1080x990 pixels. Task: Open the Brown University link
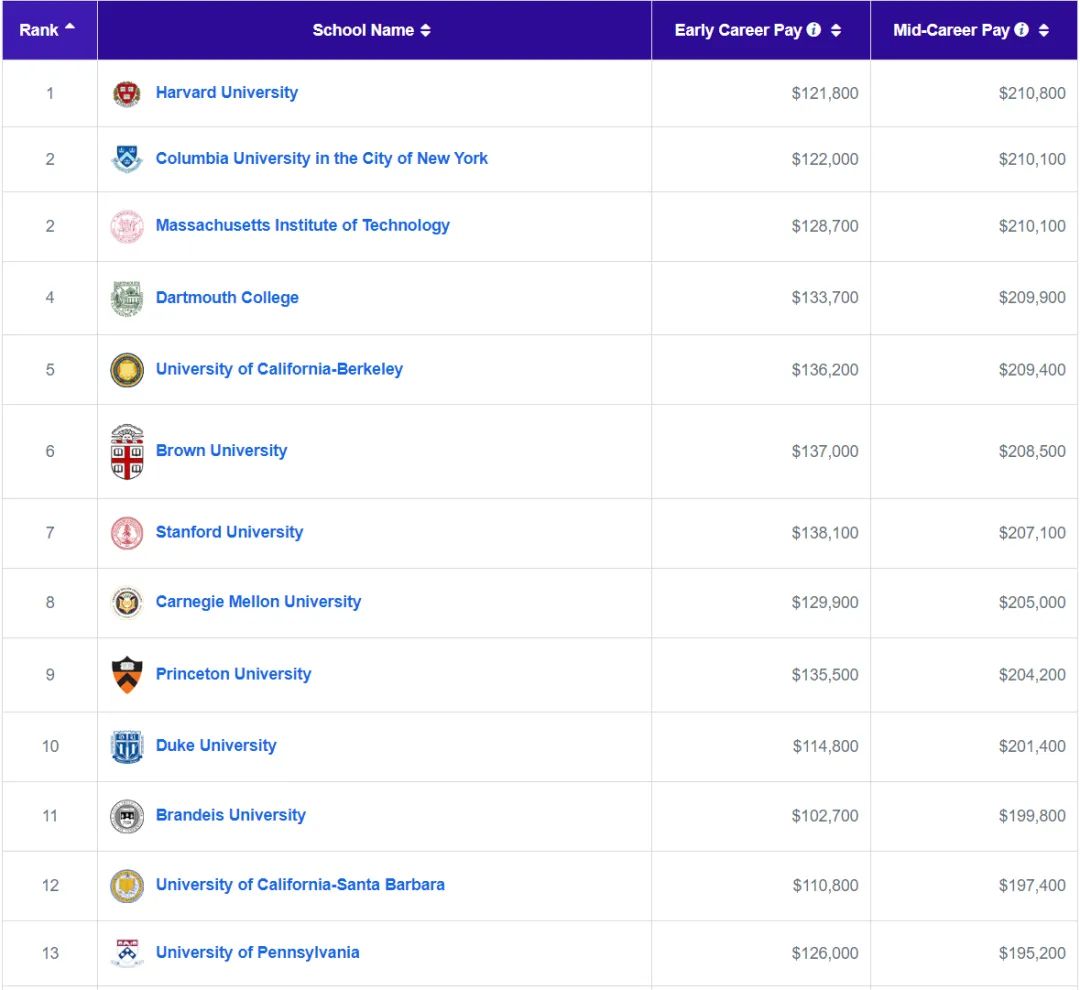pos(221,451)
